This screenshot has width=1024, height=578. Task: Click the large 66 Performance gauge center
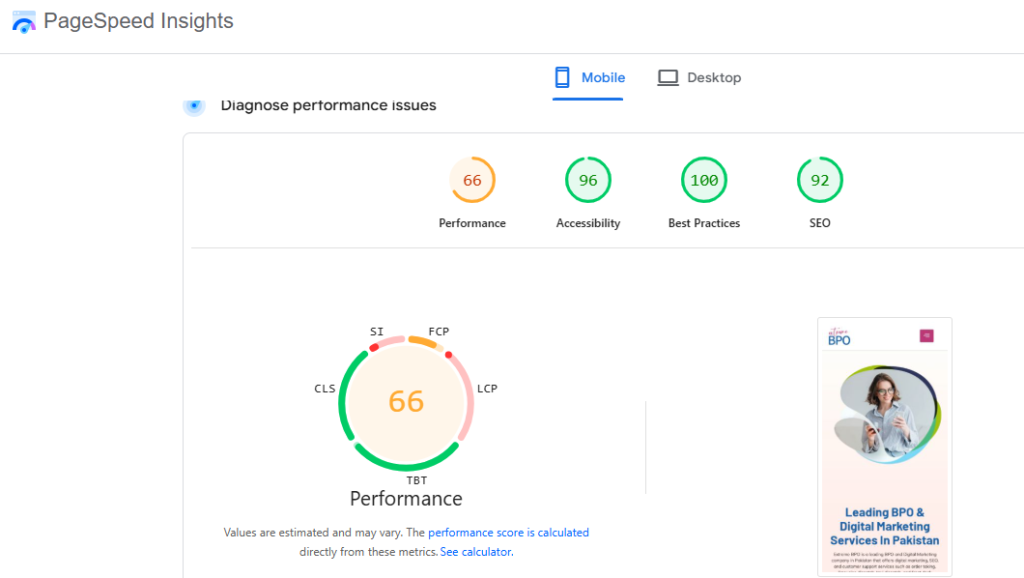406,402
